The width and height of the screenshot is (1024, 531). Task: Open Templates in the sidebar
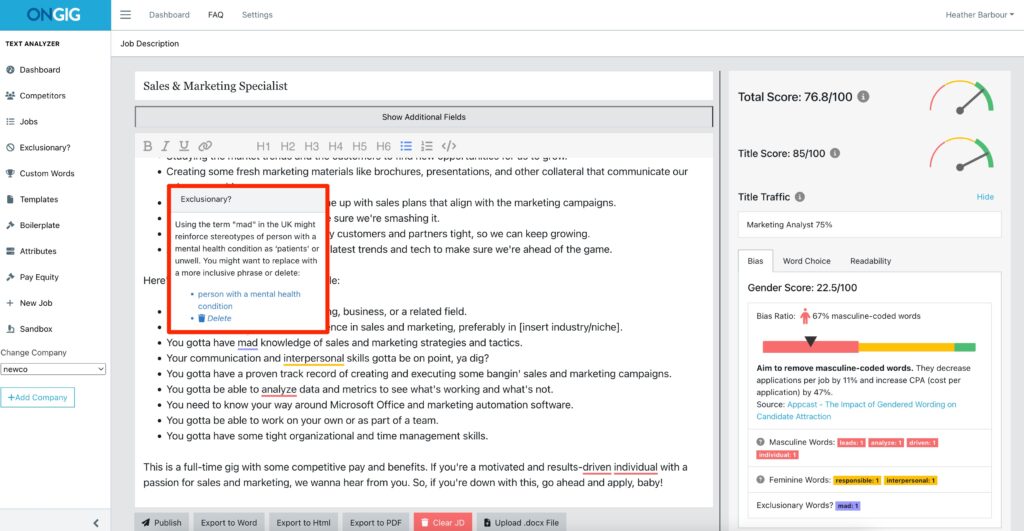[x=39, y=199]
